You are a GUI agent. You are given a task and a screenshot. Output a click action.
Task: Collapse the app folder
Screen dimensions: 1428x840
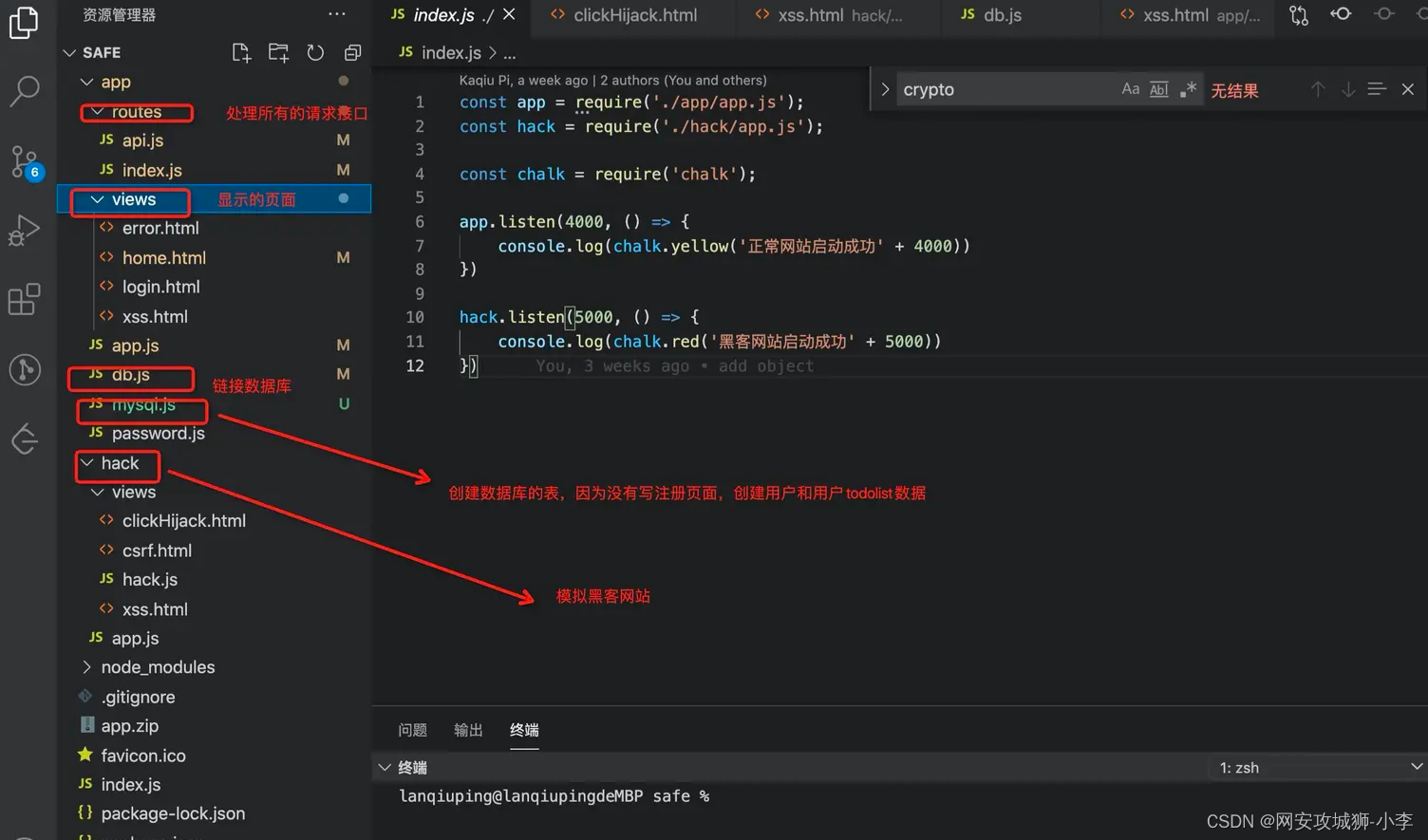(86, 83)
